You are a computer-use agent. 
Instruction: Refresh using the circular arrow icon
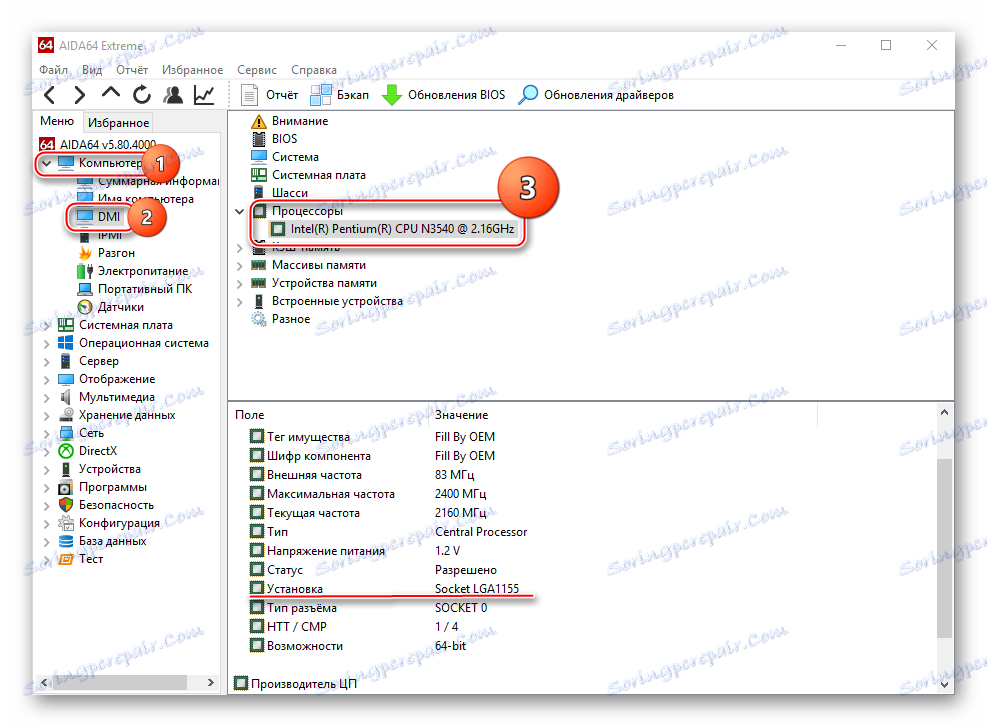point(142,95)
